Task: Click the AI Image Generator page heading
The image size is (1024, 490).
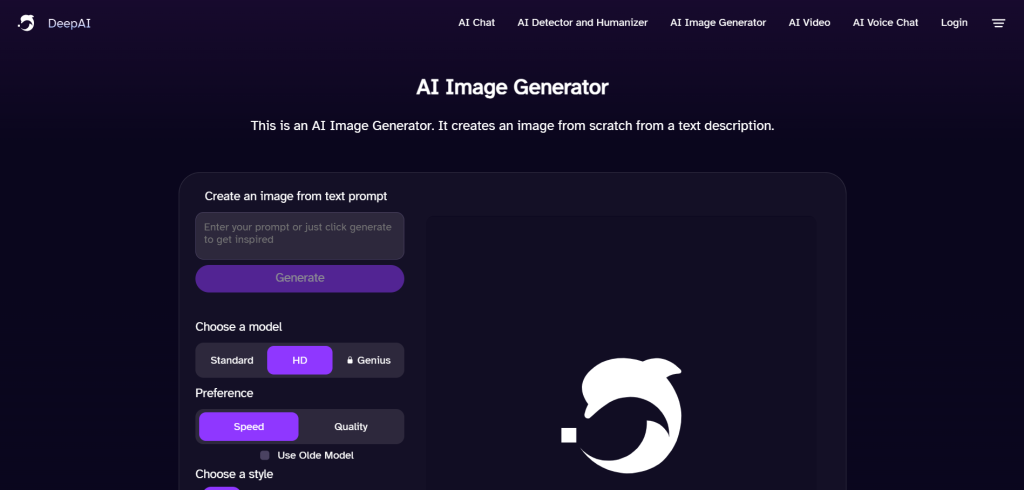Action: (512, 87)
